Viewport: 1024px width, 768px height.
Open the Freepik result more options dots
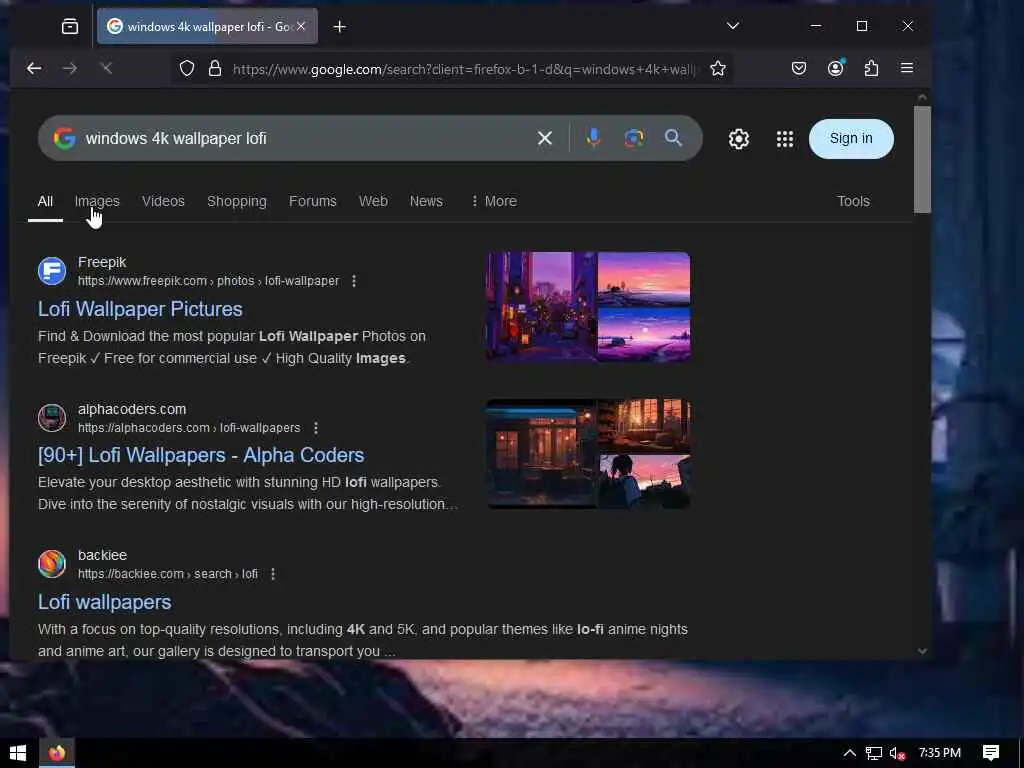[354, 281]
